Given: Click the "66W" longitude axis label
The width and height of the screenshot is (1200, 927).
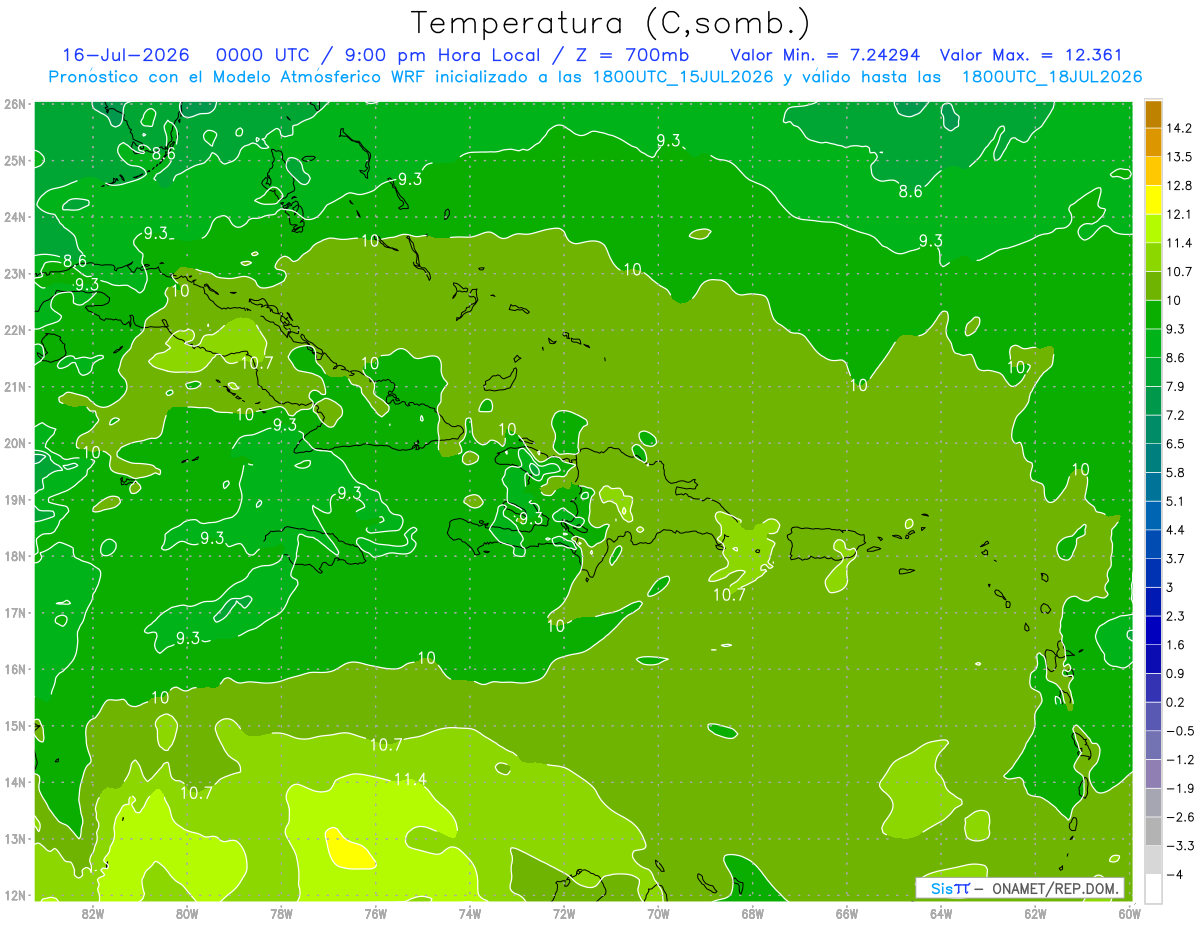Looking at the screenshot, I should (x=847, y=913).
